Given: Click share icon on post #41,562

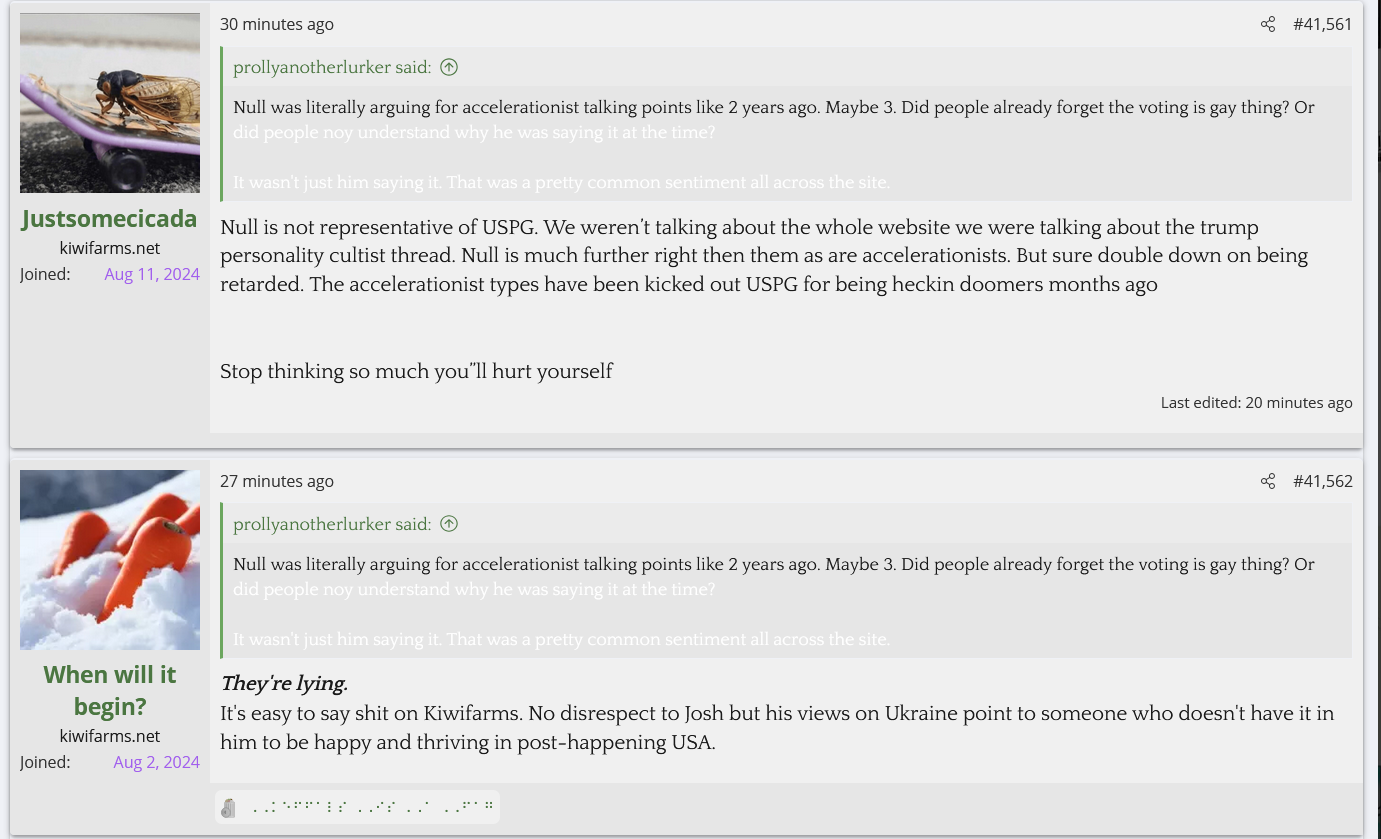Looking at the screenshot, I should click(x=1268, y=481).
